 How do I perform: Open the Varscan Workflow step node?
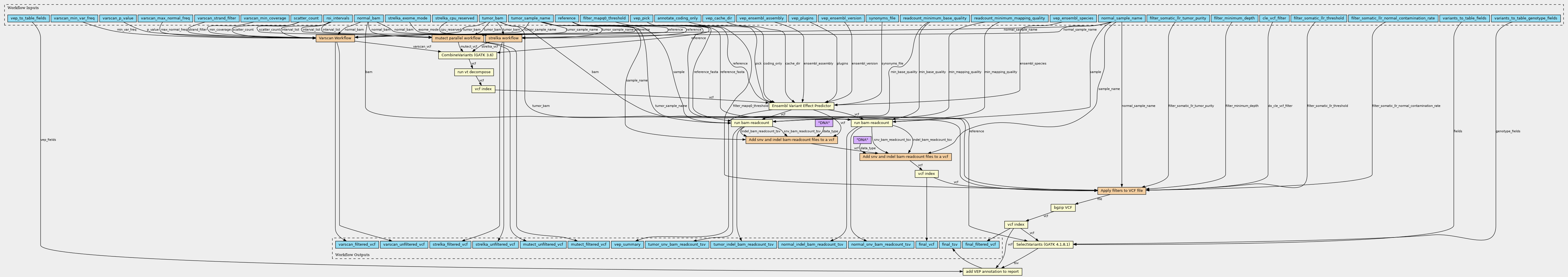tap(335, 38)
